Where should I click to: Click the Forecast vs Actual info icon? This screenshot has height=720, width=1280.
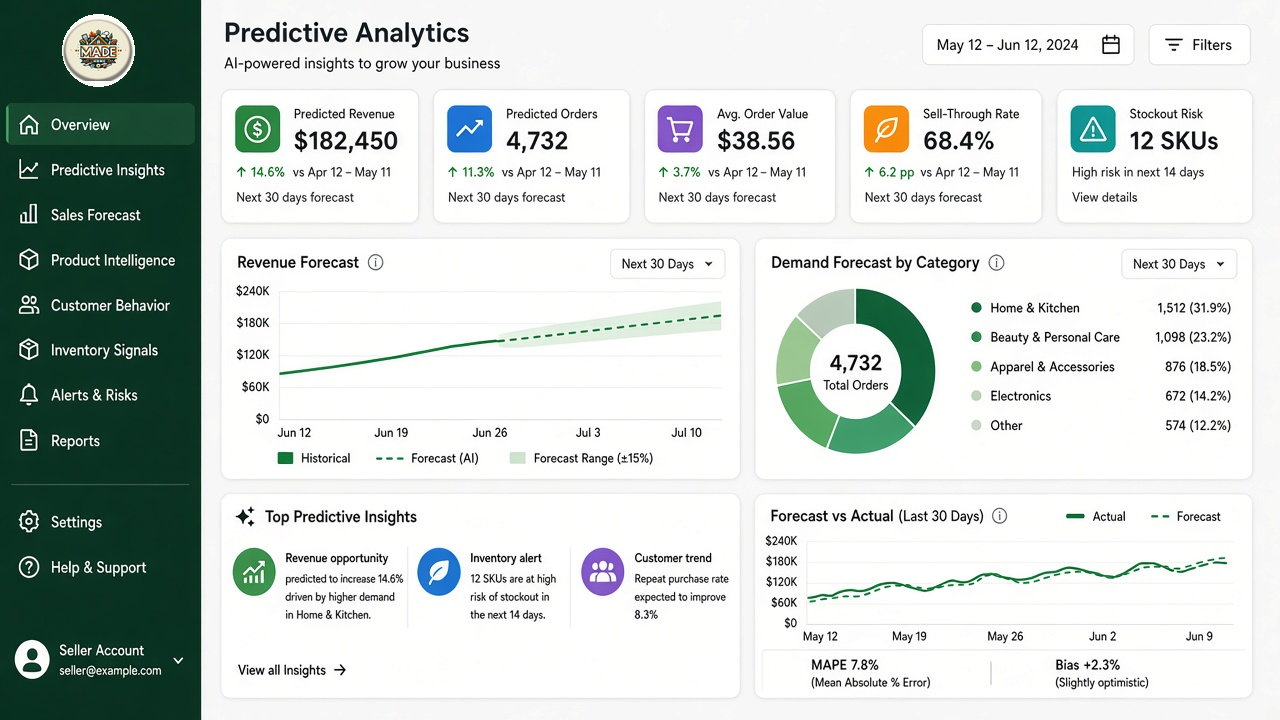click(999, 517)
